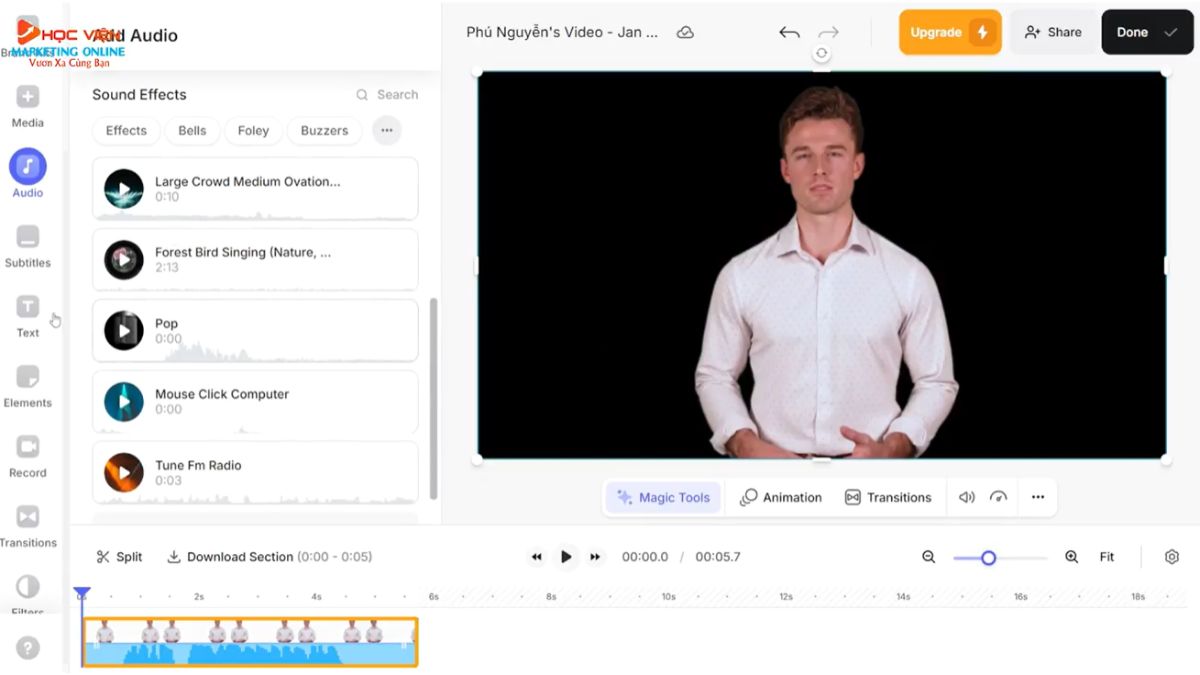Click the Search sound effects field
The height and width of the screenshot is (675, 1200).
tap(387, 95)
